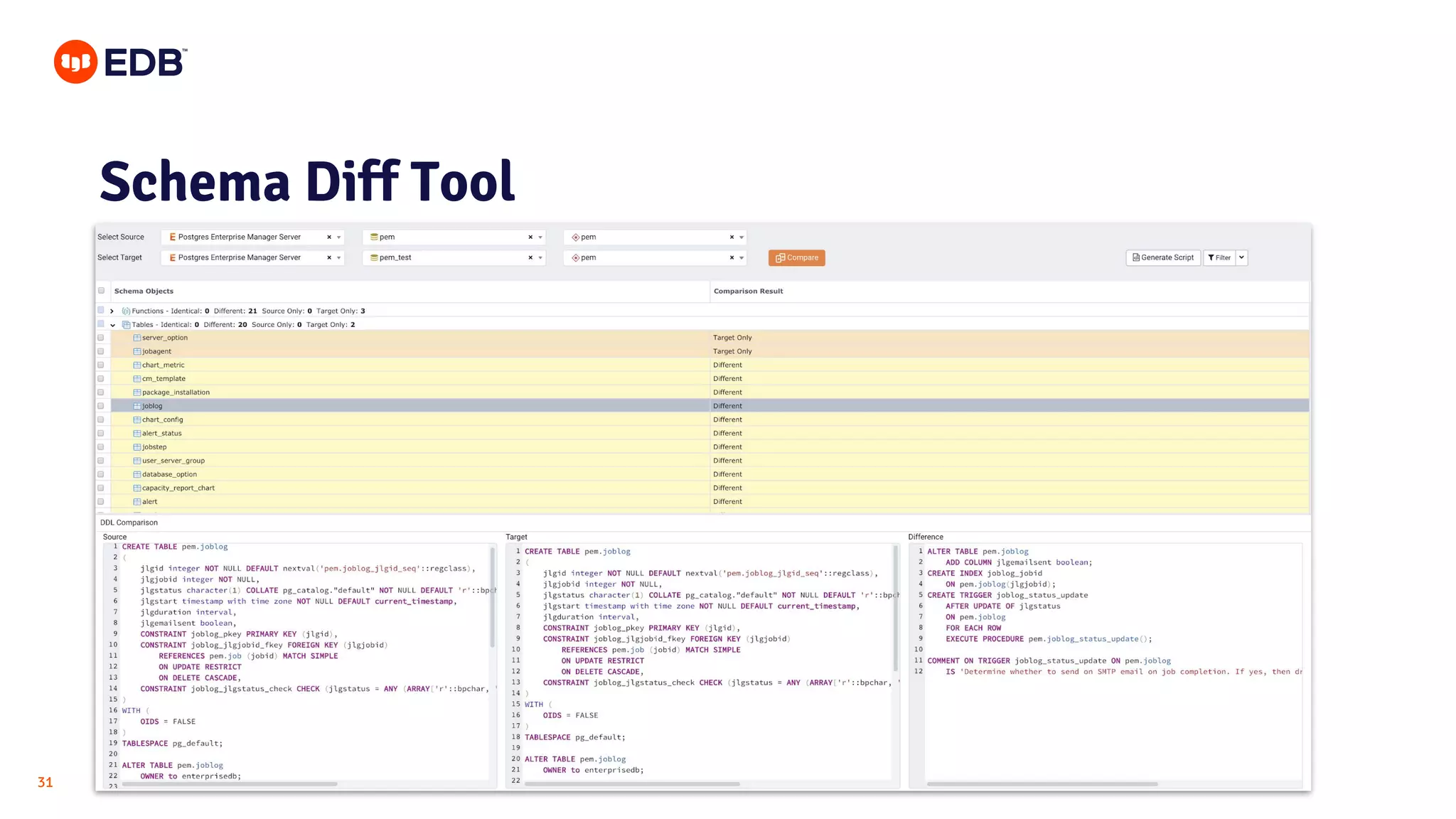Open the source database pem dropdown arrow
Screen dimensions: 1456x819
pos(540,237)
